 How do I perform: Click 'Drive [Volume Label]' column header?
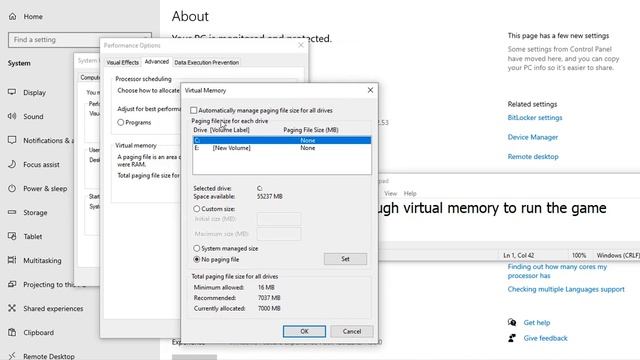click(221, 130)
